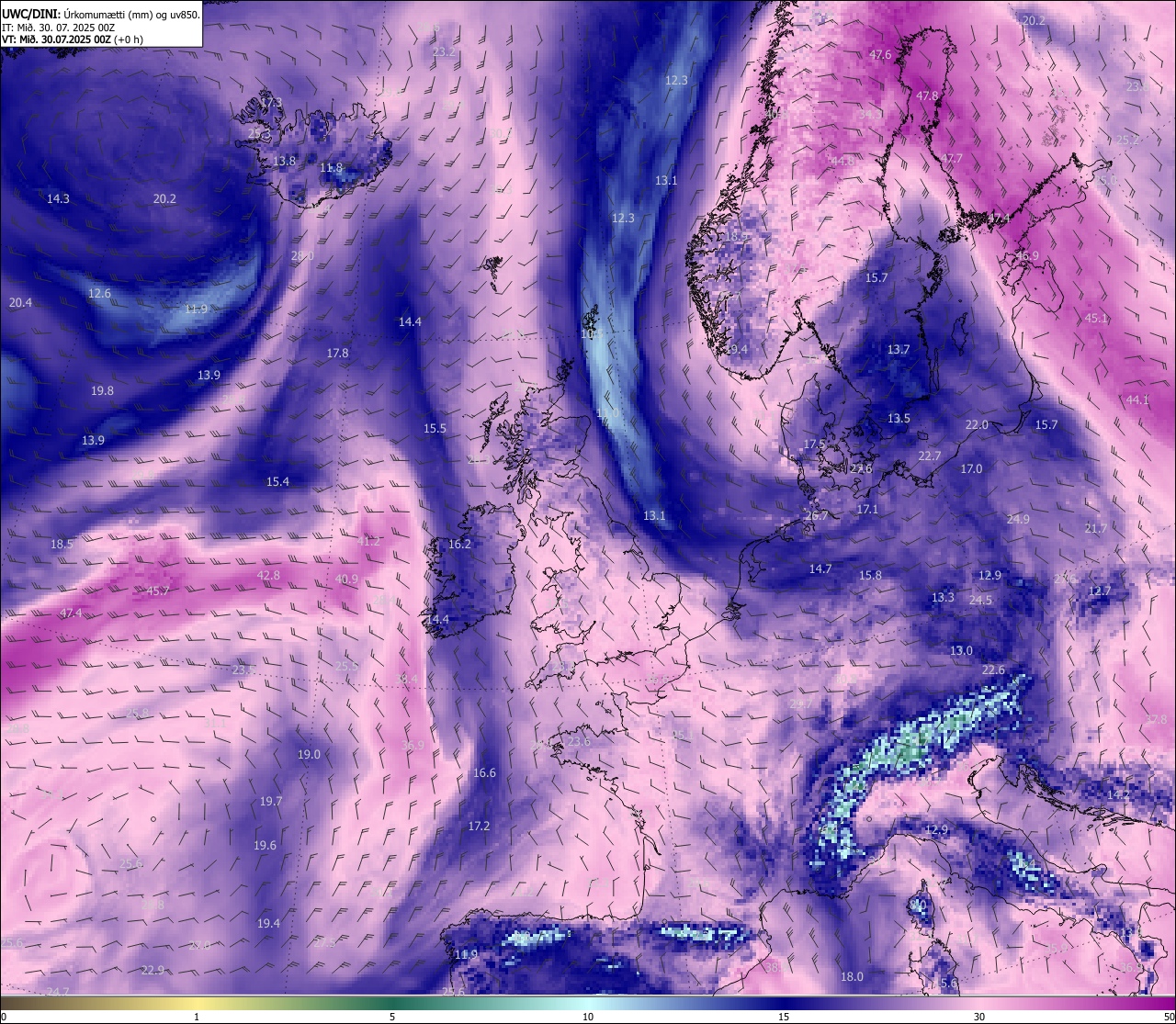Select the 20.4 value at the left edge
Screen dimensions: 1176x1024
(x=20, y=303)
